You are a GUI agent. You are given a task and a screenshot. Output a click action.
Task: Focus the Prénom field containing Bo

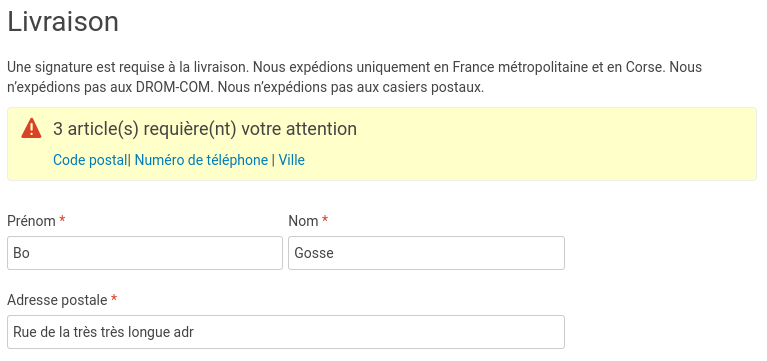coord(145,253)
